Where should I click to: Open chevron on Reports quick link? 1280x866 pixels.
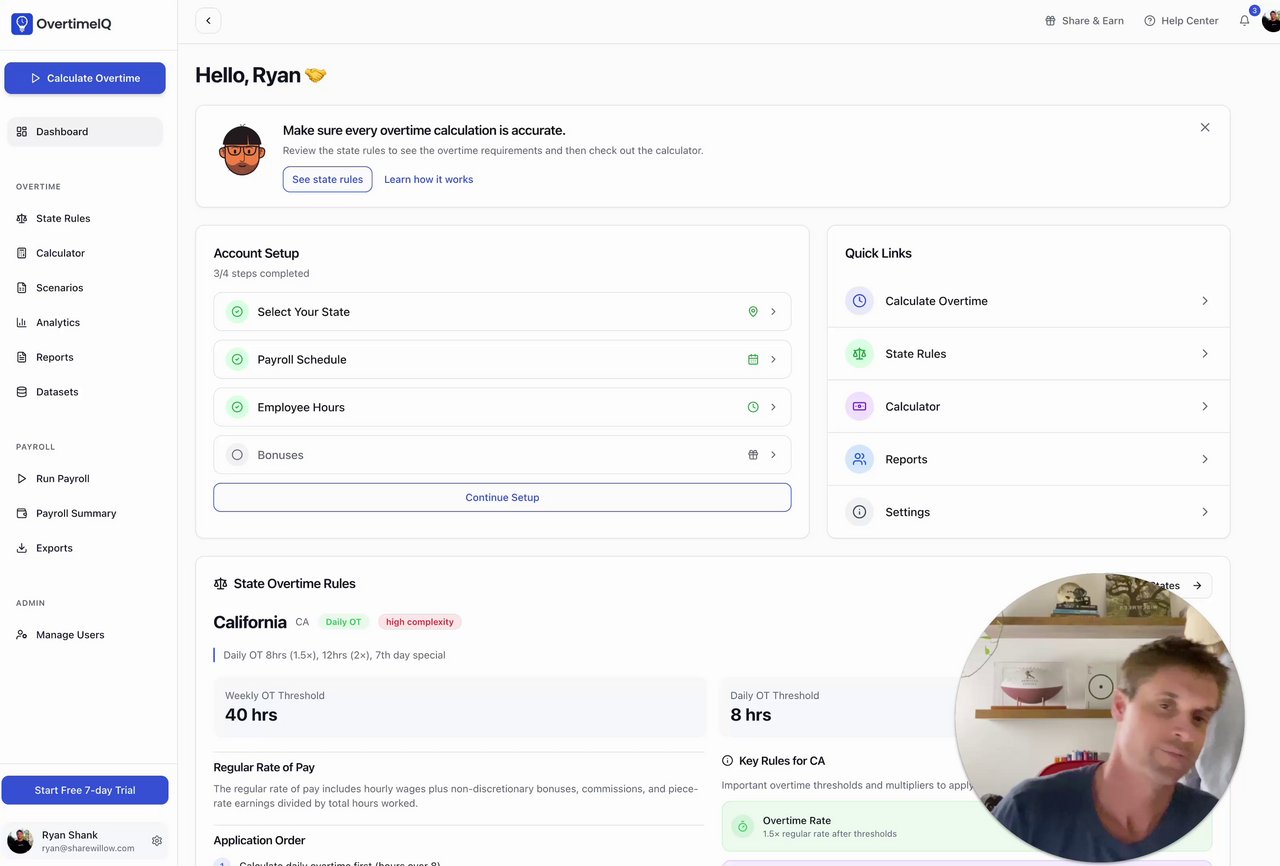coord(1205,459)
